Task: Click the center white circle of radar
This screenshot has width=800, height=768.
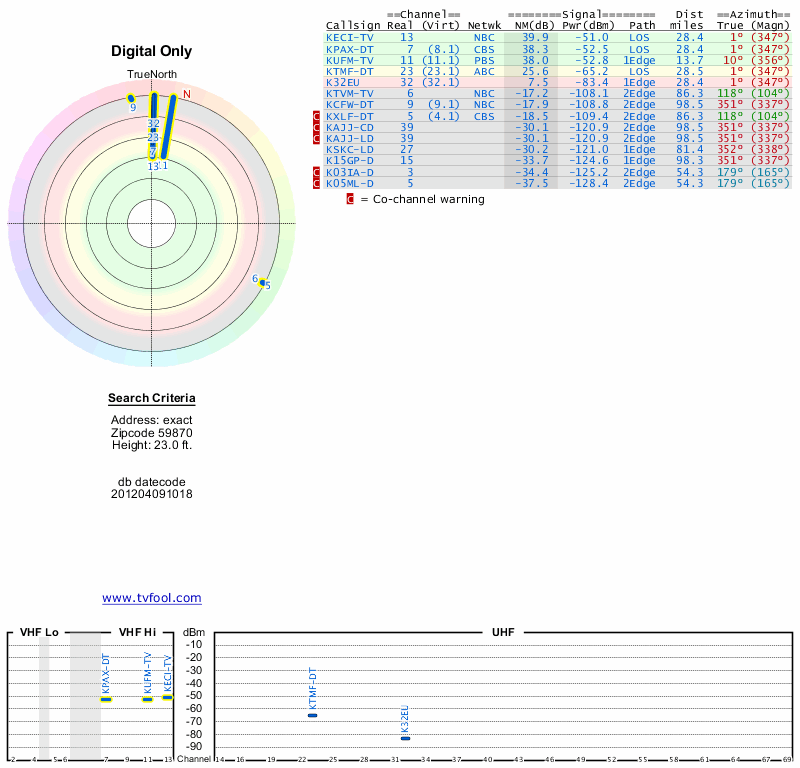Action: (x=152, y=223)
